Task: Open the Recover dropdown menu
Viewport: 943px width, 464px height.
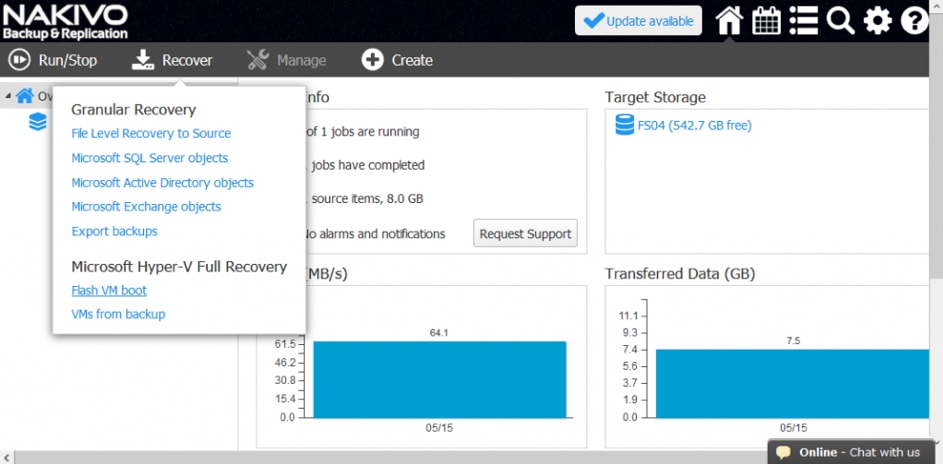Action: 172,60
